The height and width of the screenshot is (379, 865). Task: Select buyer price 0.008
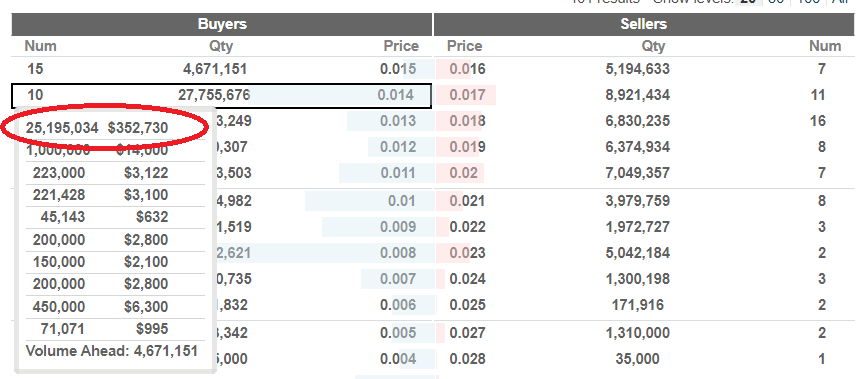[398, 253]
